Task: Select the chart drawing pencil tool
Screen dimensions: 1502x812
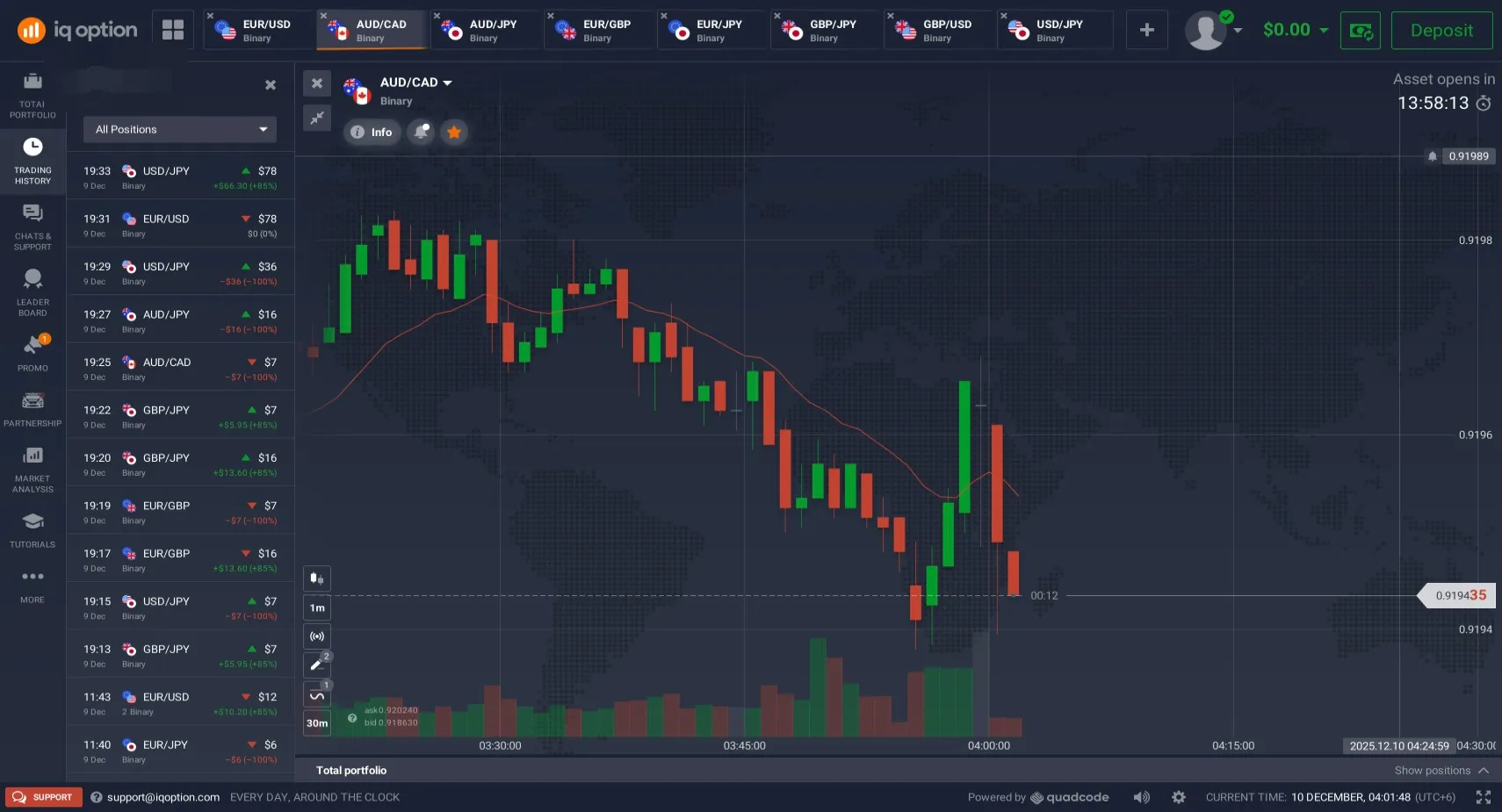Action: click(317, 665)
